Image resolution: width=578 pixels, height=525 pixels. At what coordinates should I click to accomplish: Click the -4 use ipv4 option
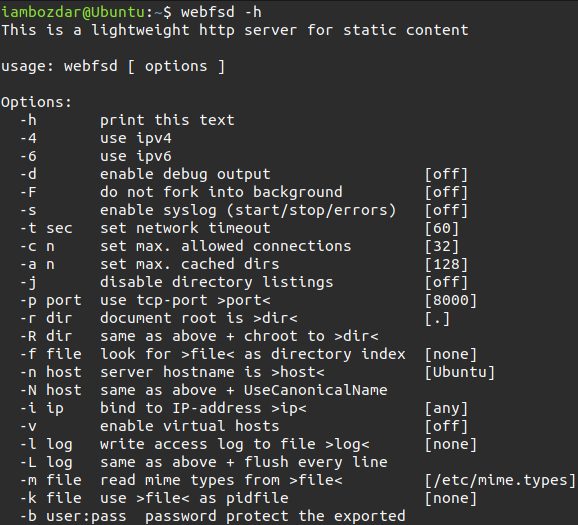click(x=96, y=138)
